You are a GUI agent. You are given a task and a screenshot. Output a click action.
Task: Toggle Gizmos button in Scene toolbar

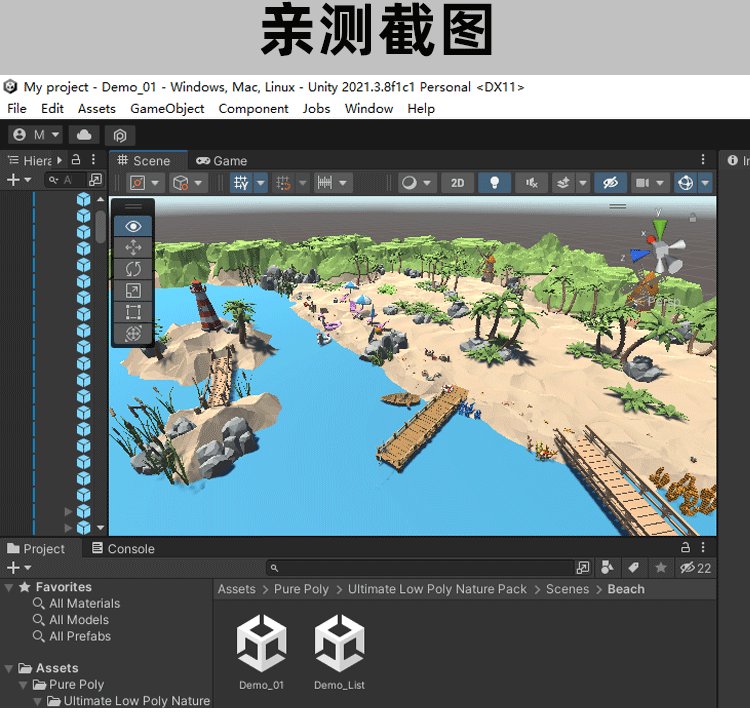pos(686,183)
